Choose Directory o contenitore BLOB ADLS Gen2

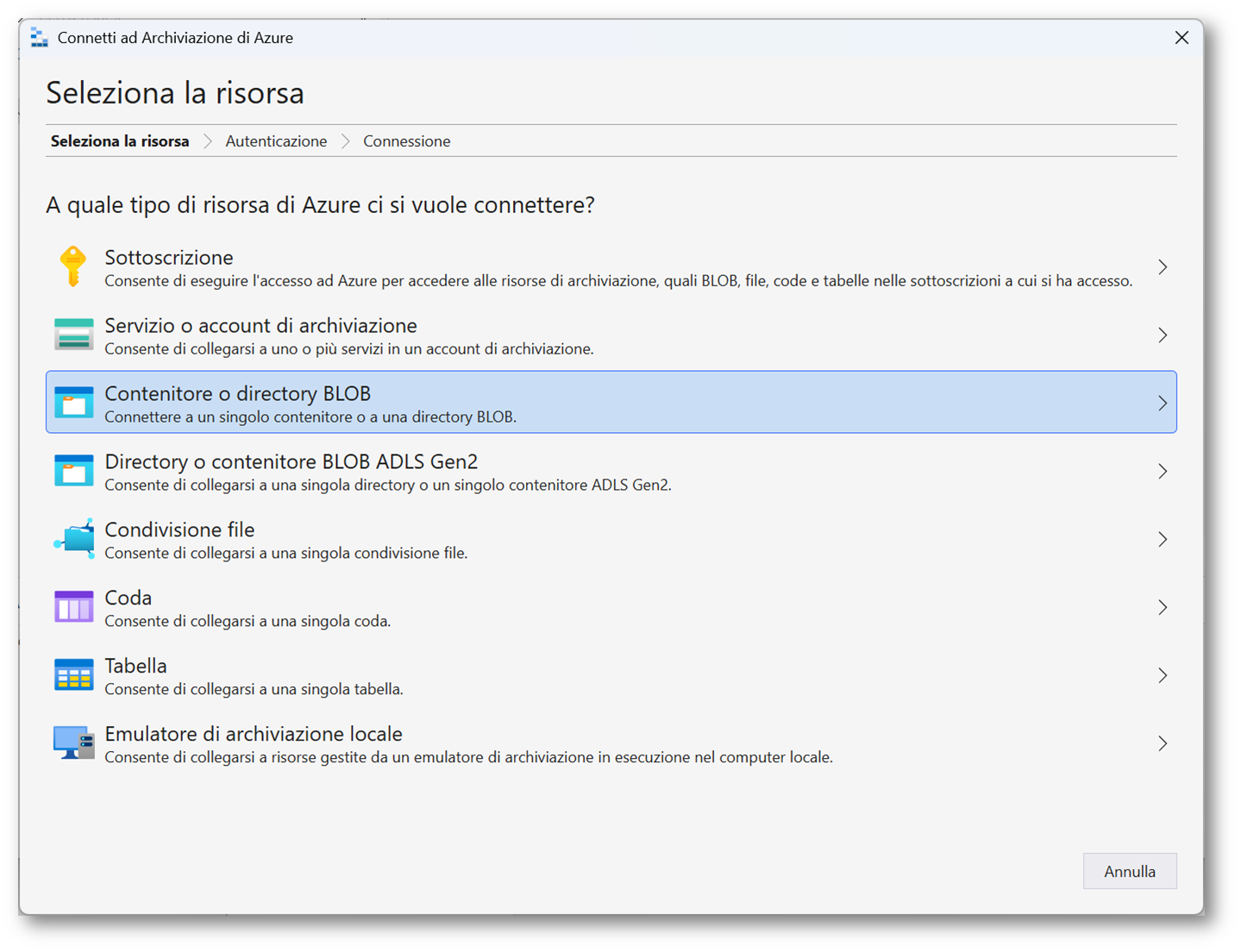pos(291,462)
